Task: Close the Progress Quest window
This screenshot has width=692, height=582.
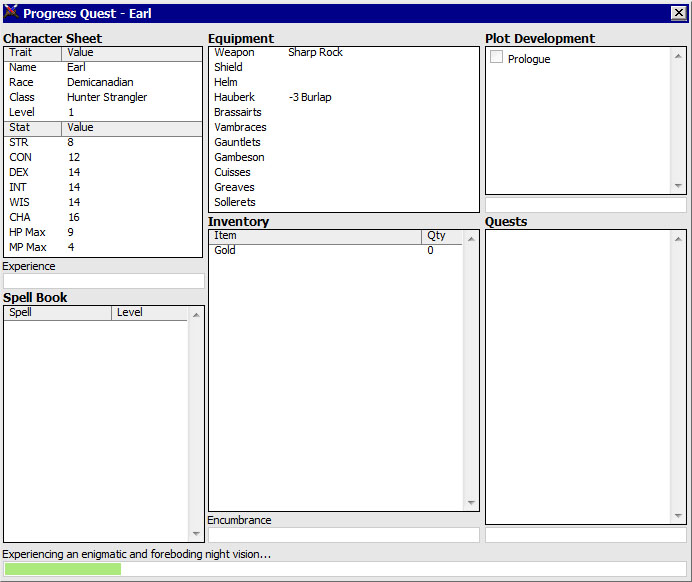Action: click(x=678, y=13)
